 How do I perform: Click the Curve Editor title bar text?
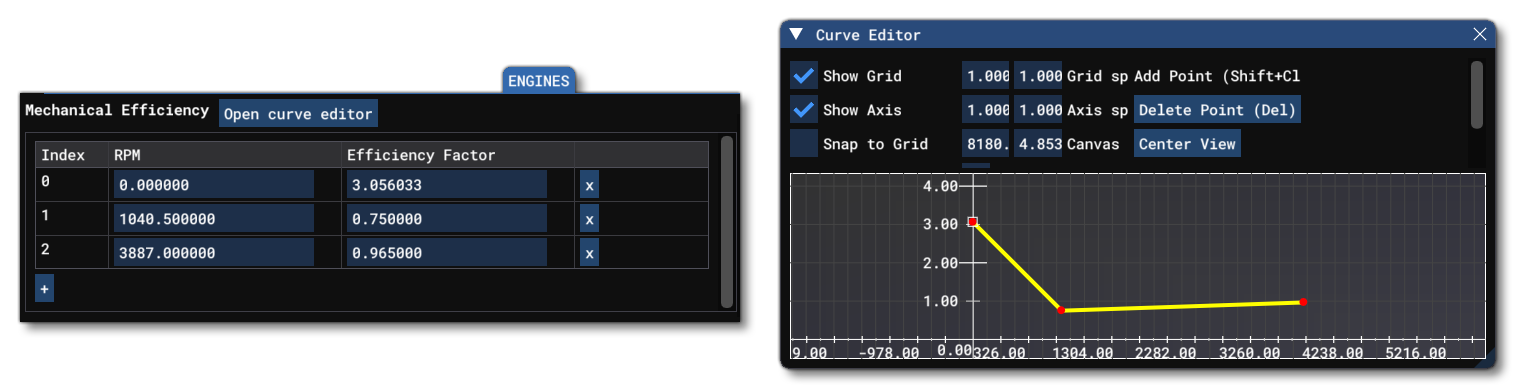point(868,35)
